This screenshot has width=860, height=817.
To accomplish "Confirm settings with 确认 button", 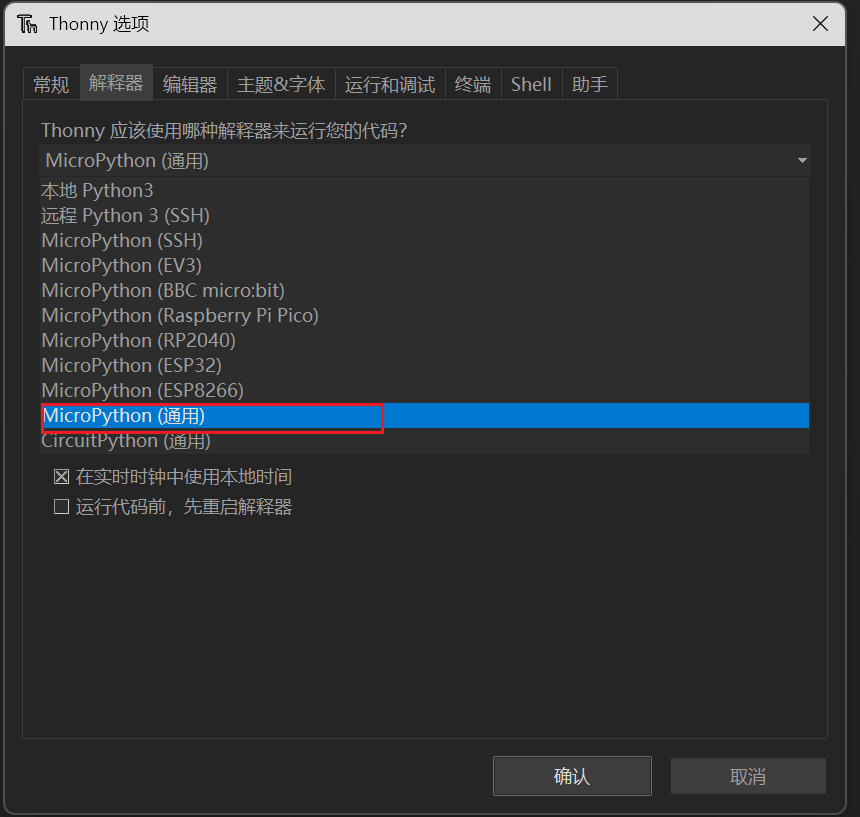I will [572, 776].
